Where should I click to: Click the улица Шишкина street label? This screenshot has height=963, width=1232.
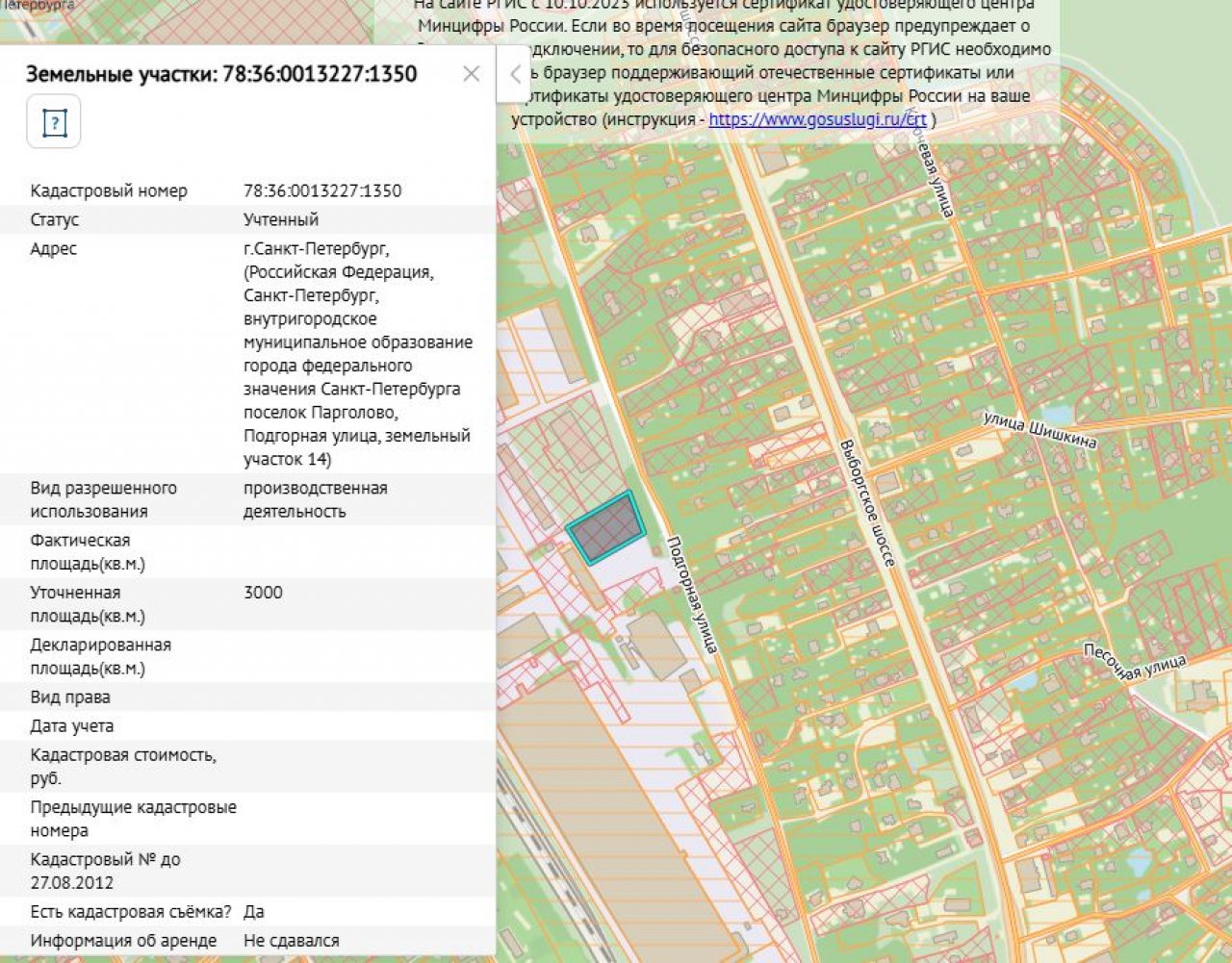coord(1039,430)
